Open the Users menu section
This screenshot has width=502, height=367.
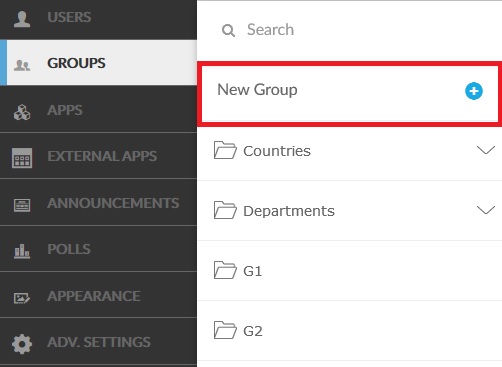[x=98, y=19]
